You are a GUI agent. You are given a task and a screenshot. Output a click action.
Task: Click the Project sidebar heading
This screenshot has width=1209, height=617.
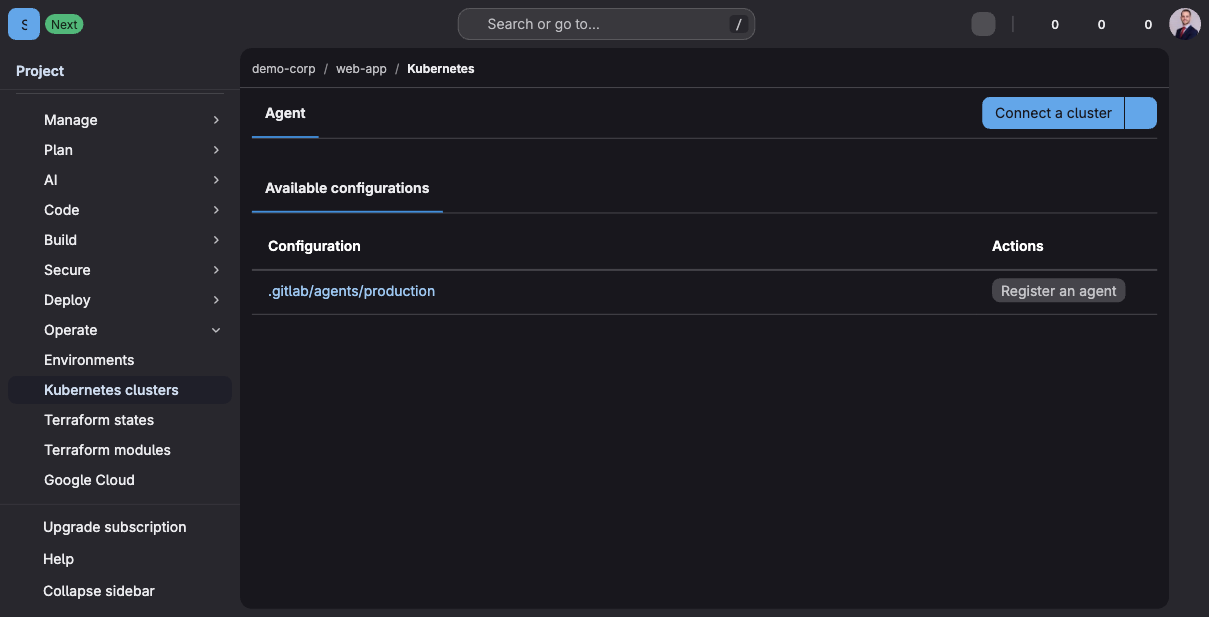click(x=40, y=71)
